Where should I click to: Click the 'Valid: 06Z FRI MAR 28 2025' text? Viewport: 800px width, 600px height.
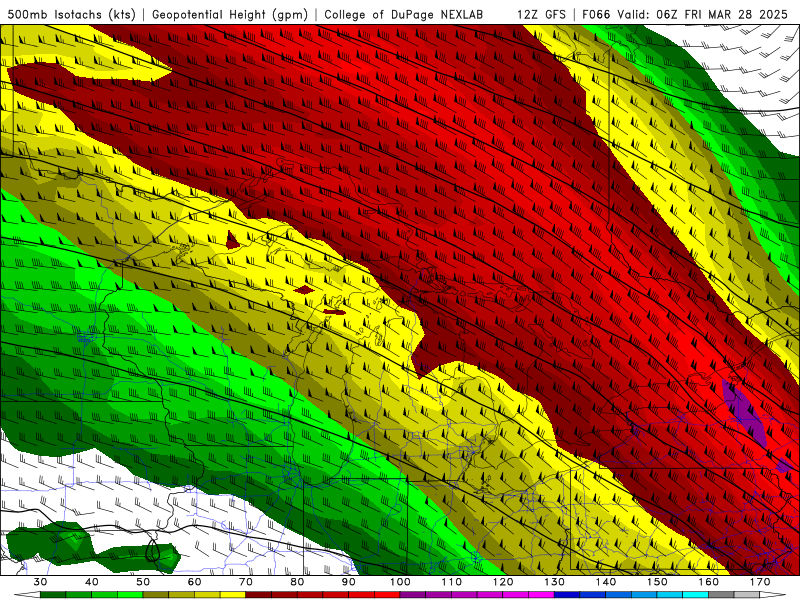[703, 14]
